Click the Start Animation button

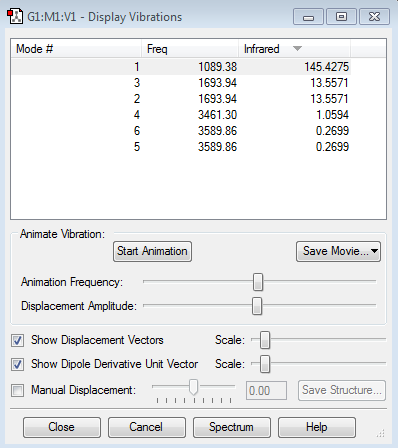pyautogui.click(x=152, y=251)
